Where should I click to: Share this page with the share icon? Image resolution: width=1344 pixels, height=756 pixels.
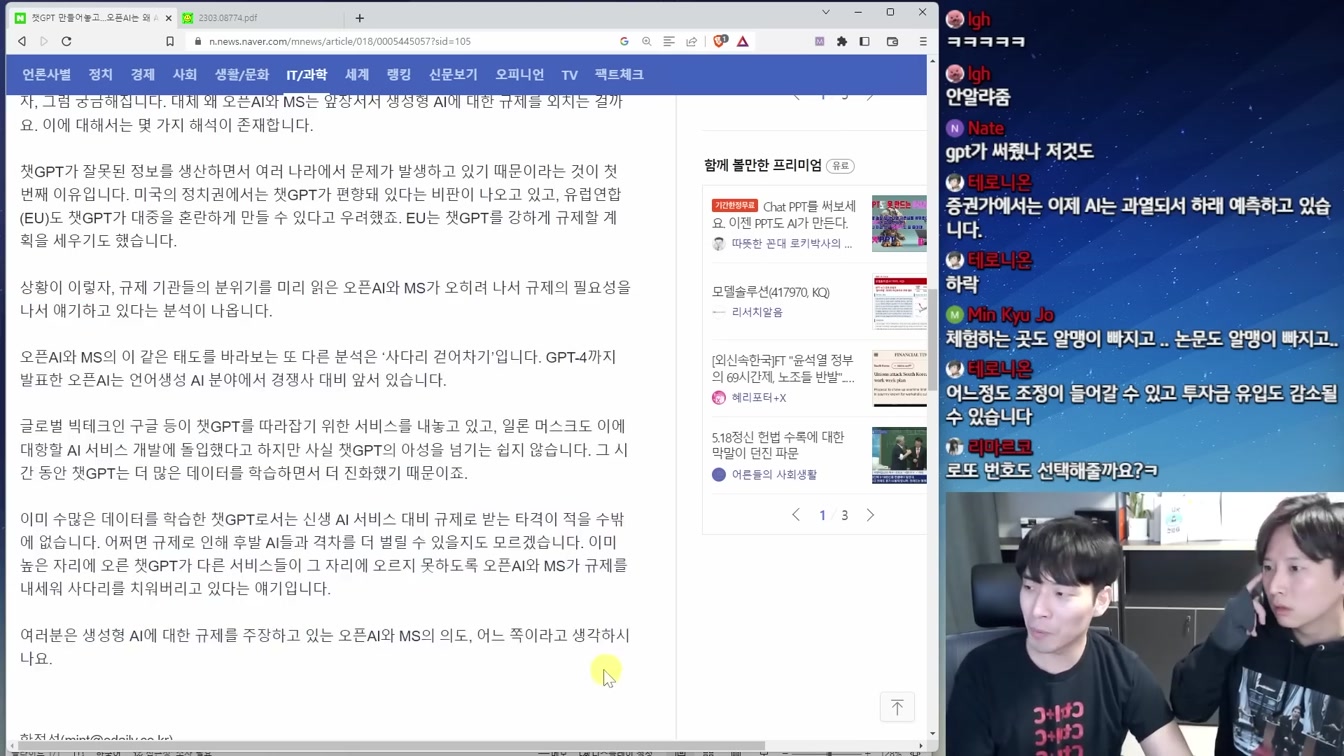click(x=691, y=42)
